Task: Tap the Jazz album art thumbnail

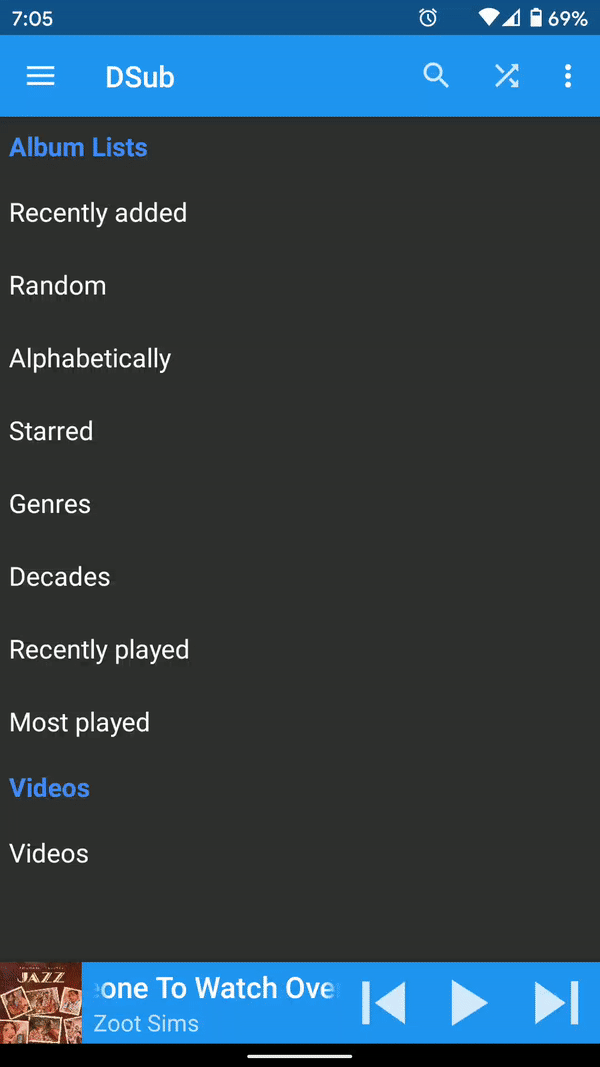Action: 41,1002
